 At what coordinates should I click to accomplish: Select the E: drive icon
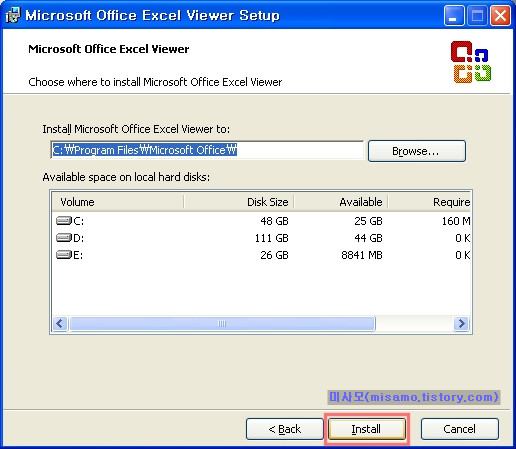(x=64, y=255)
